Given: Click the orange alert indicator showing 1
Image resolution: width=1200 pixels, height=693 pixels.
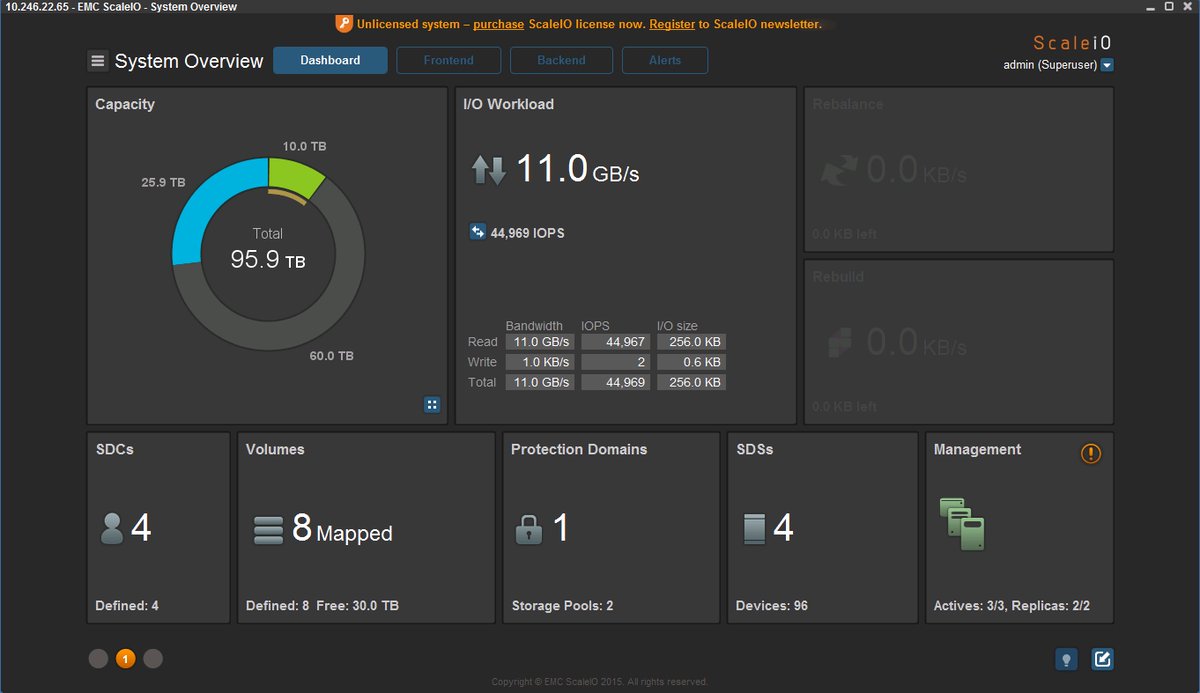Looking at the screenshot, I should coord(125,658).
